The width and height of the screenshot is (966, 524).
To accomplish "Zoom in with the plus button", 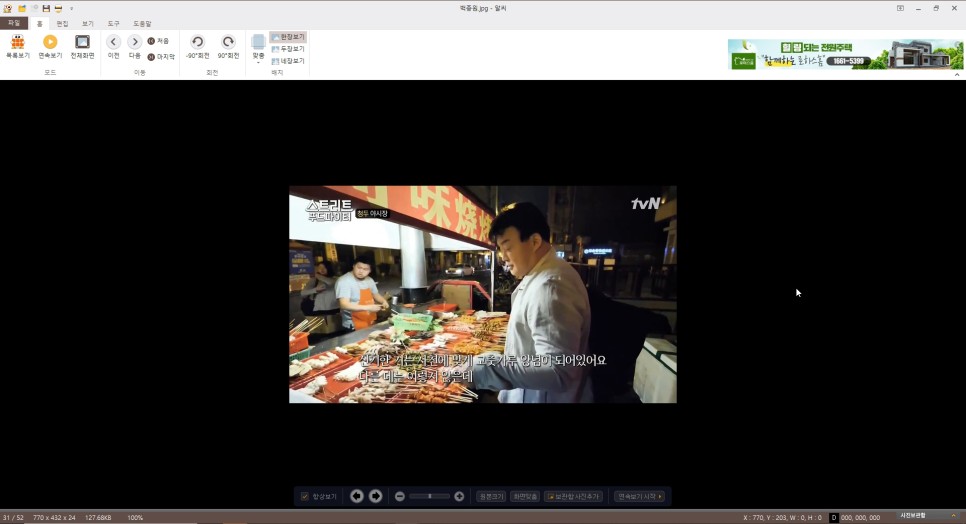I will [459, 496].
